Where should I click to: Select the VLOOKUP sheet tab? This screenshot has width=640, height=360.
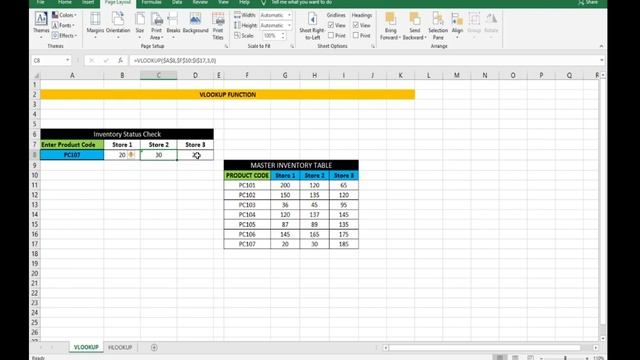tap(86, 347)
